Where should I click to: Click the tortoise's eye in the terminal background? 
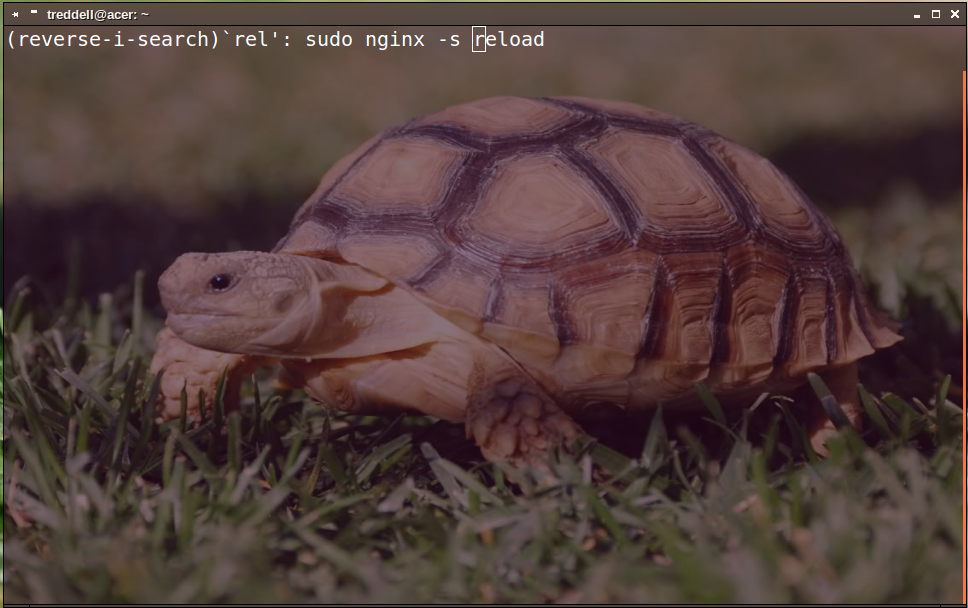tap(220, 282)
